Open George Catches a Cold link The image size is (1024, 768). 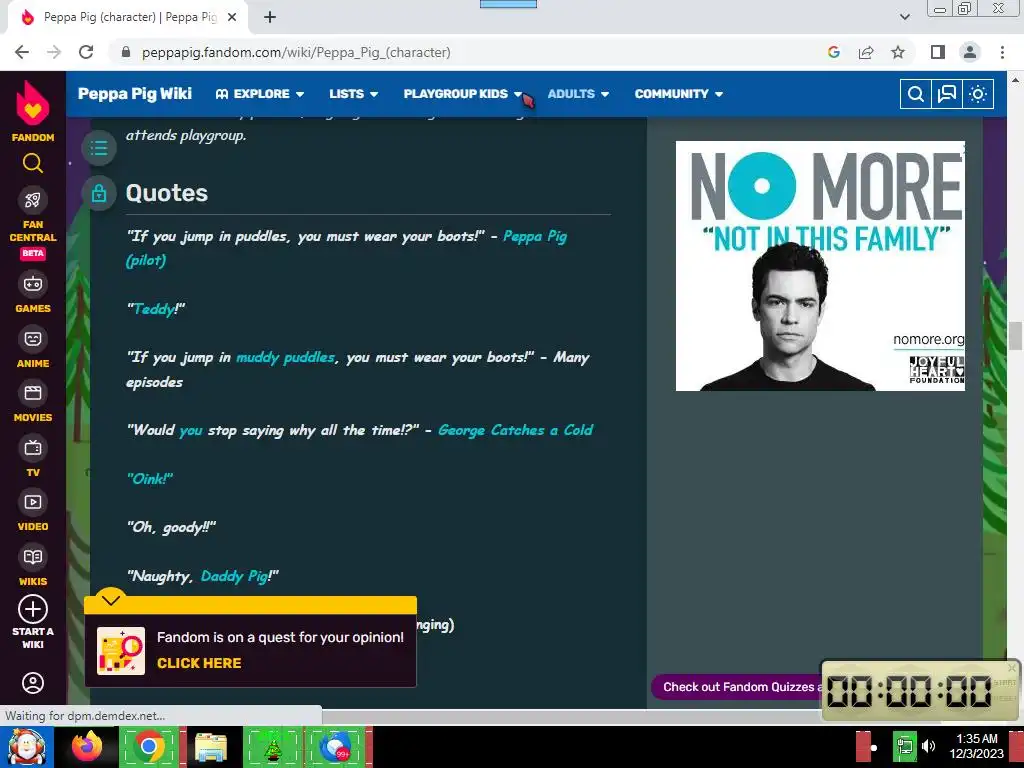(x=515, y=430)
